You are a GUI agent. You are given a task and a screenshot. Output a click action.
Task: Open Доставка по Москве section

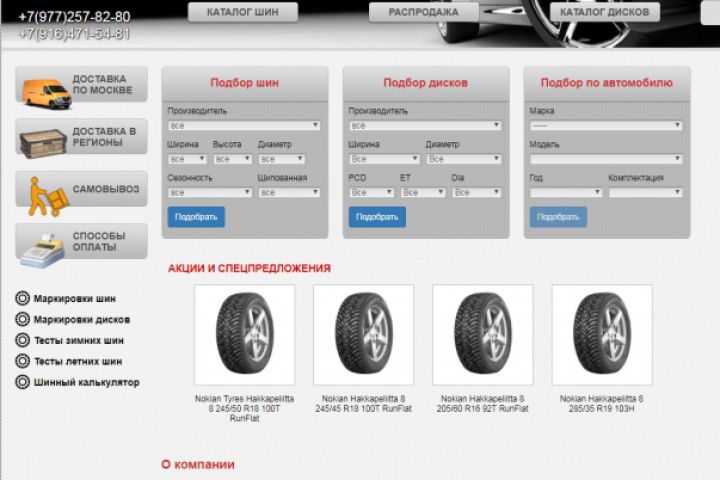[81, 85]
